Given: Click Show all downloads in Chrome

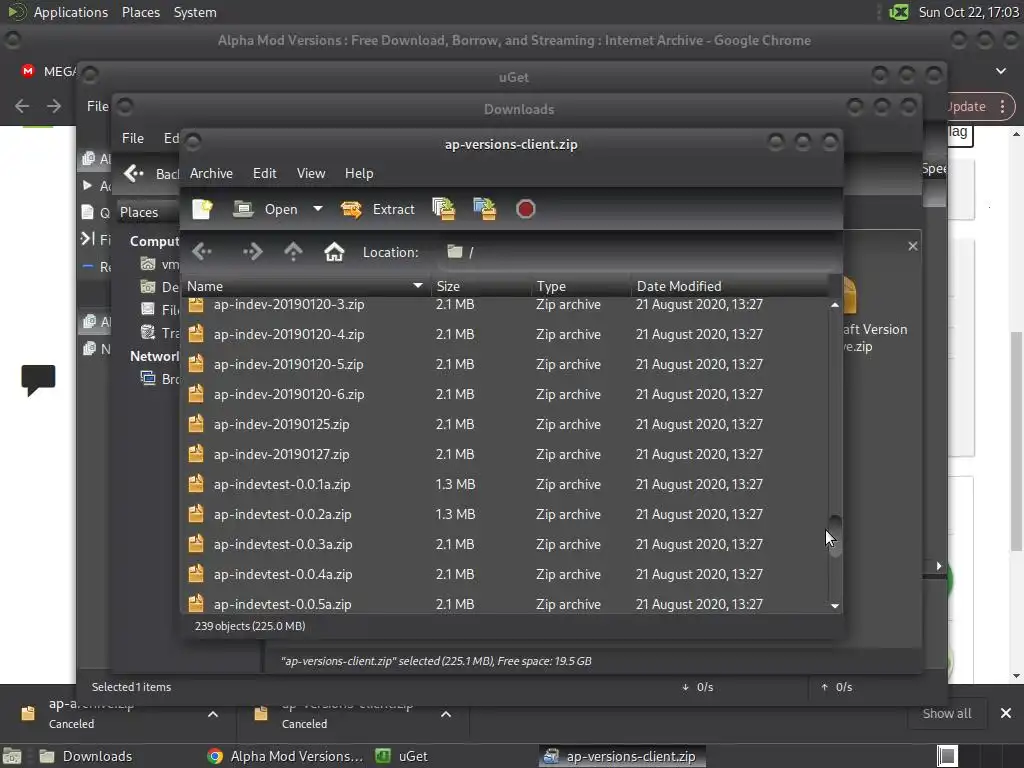Looking at the screenshot, I should 946,714.
